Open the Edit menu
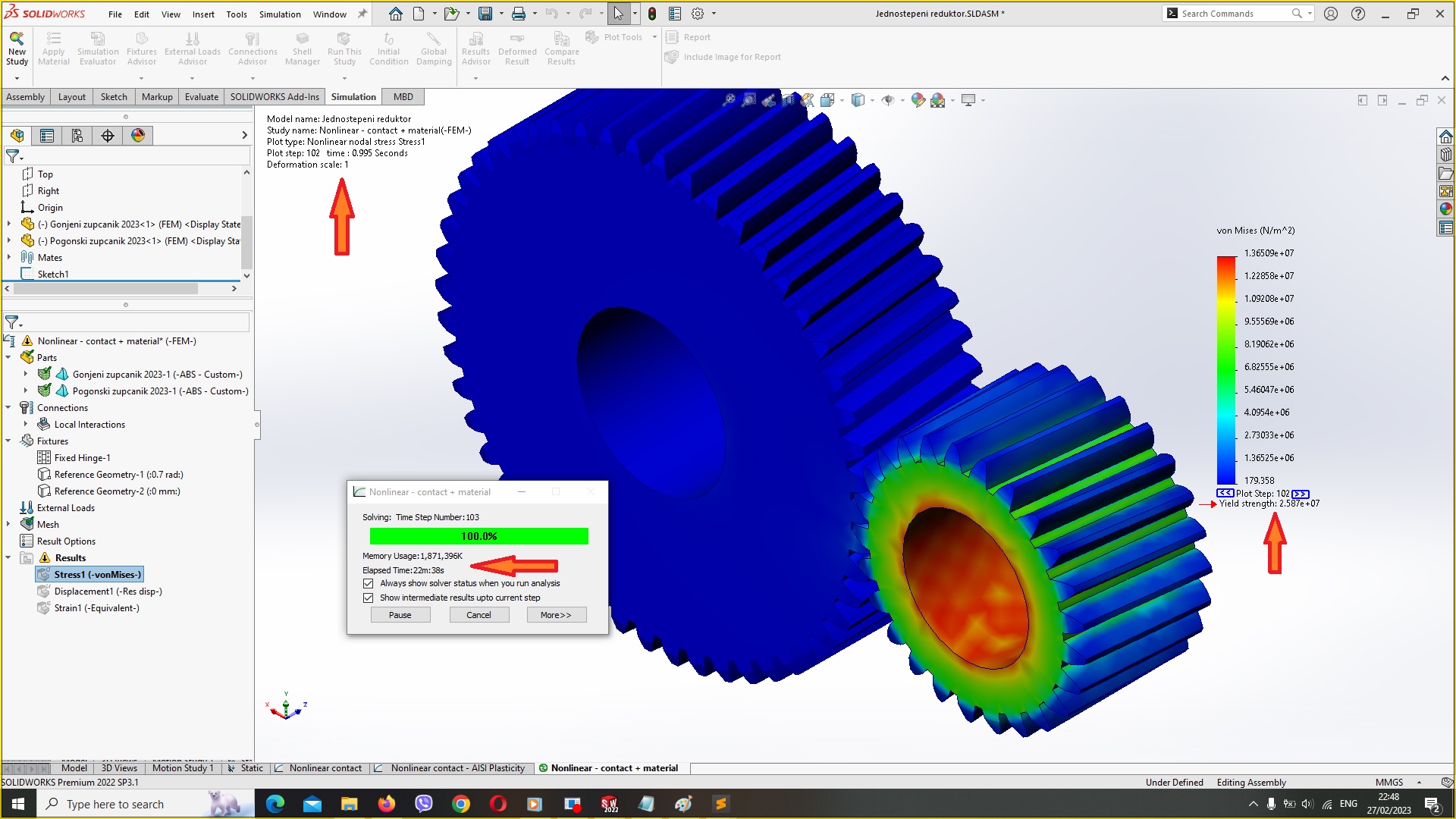The image size is (1456, 819). (x=142, y=14)
